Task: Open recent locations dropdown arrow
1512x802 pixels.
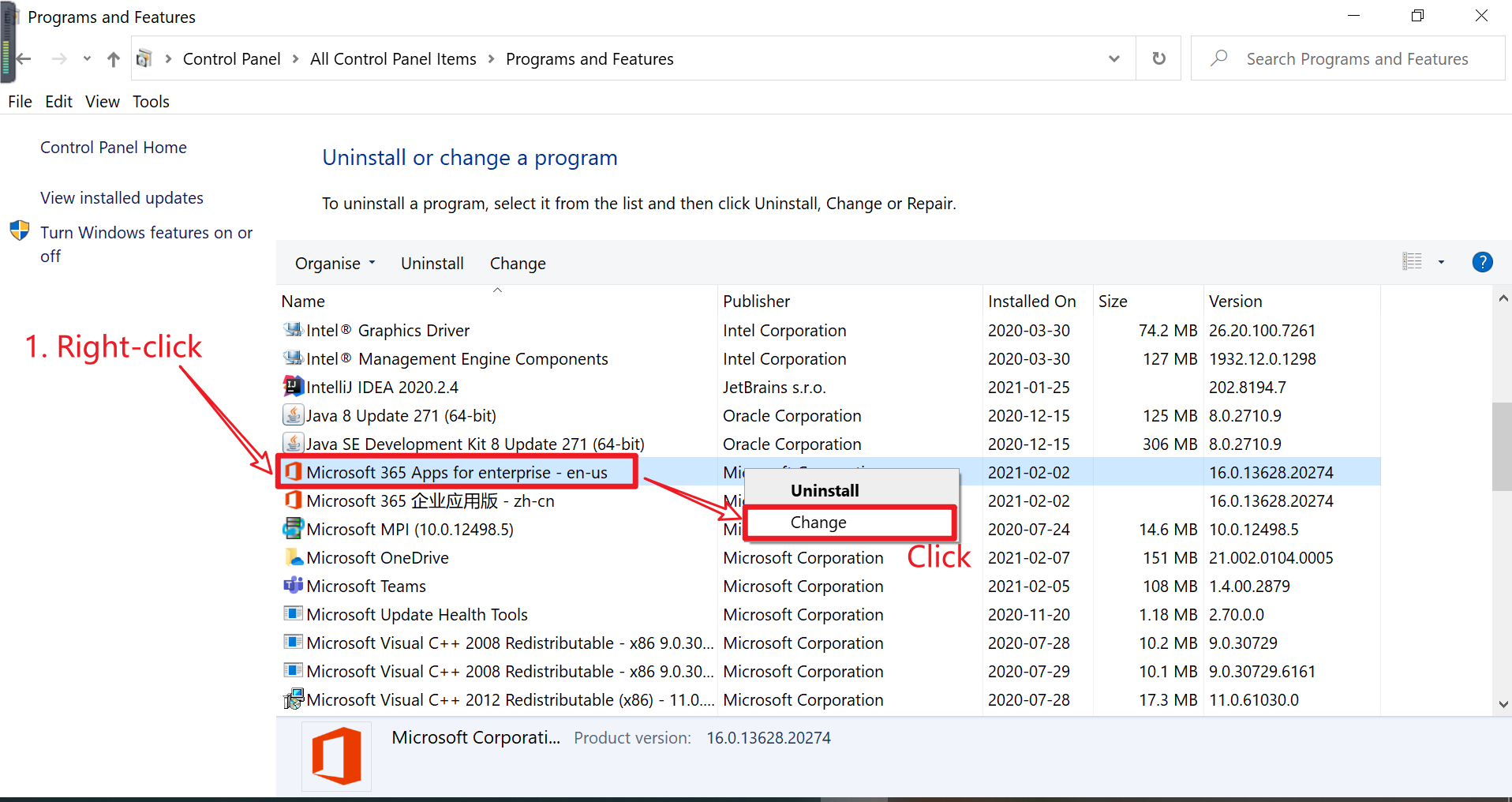Action: [87, 58]
